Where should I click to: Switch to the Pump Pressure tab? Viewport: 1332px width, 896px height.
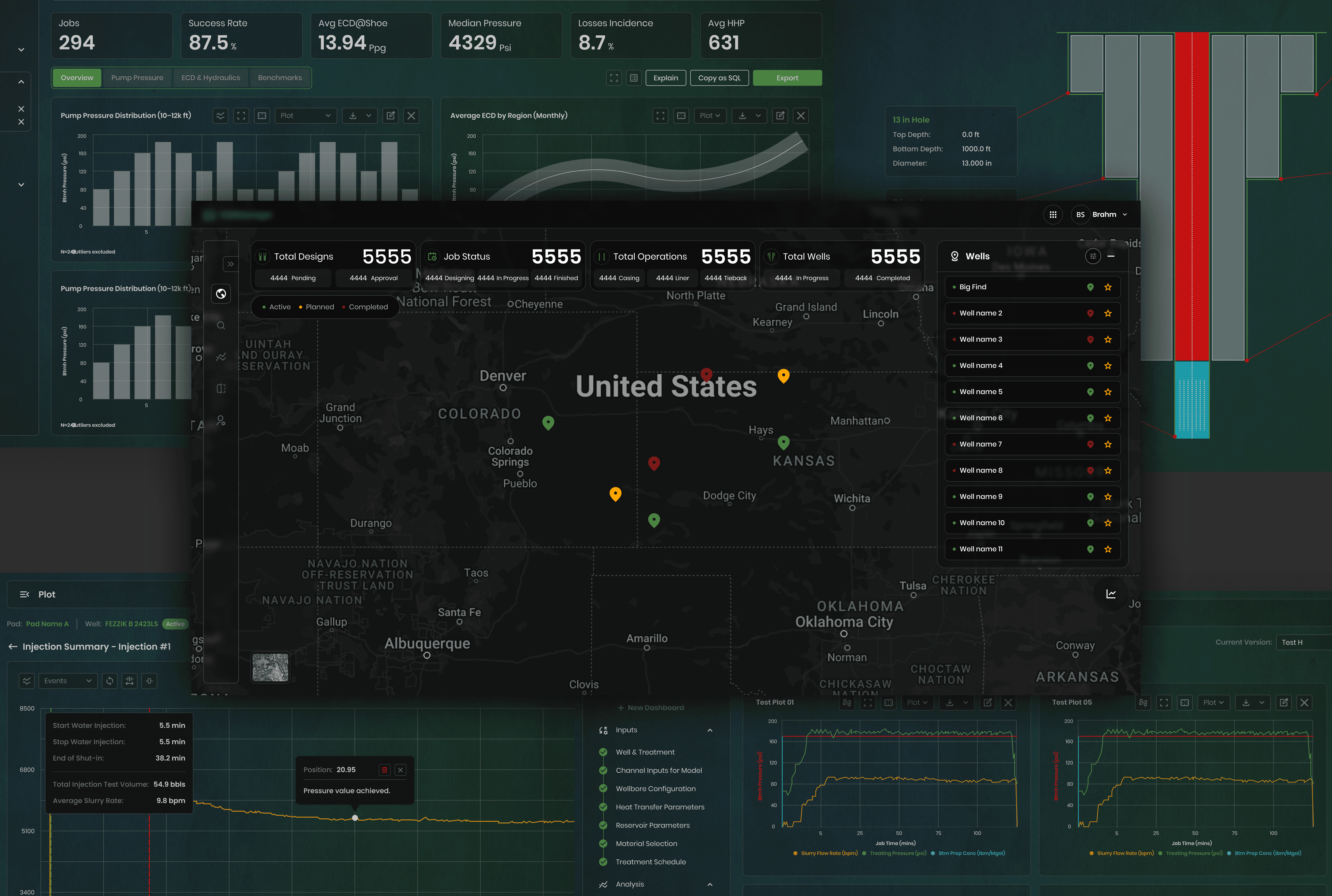[x=137, y=78]
